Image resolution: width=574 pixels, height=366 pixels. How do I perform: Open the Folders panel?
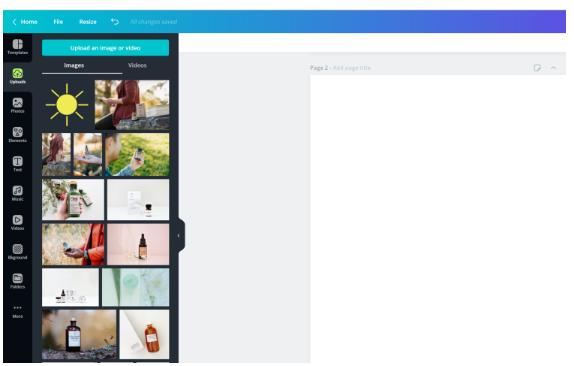(x=17, y=281)
